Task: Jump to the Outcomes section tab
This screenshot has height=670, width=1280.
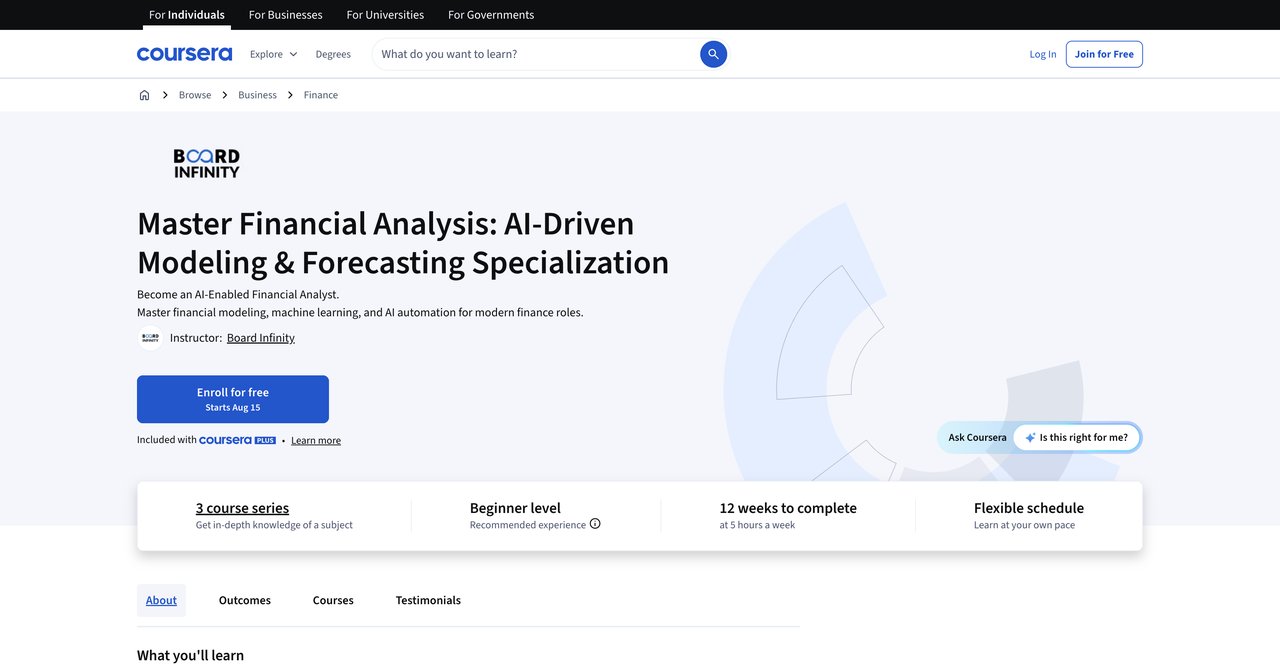Action: point(245,600)
